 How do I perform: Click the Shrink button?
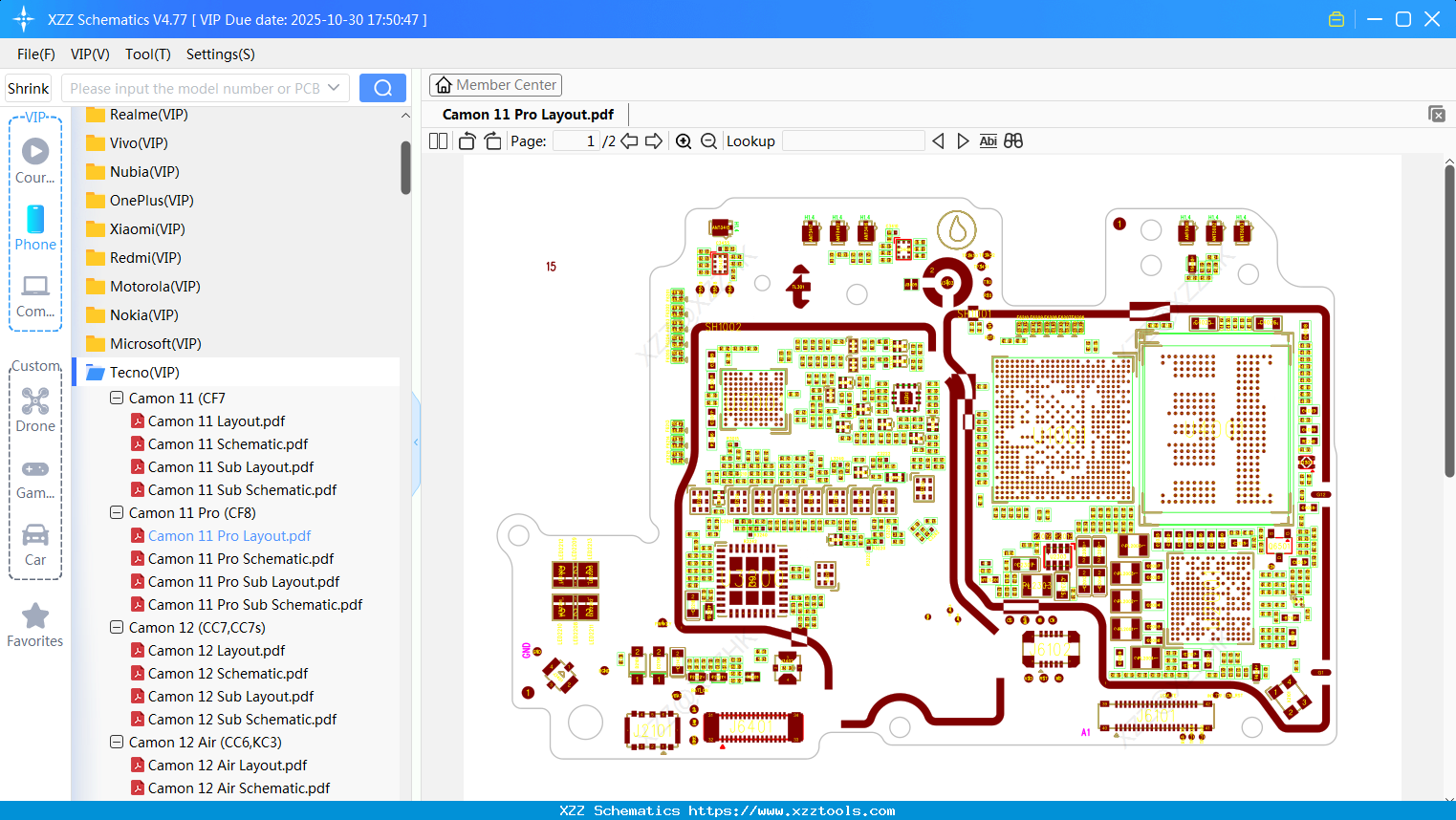coord(29,88)
